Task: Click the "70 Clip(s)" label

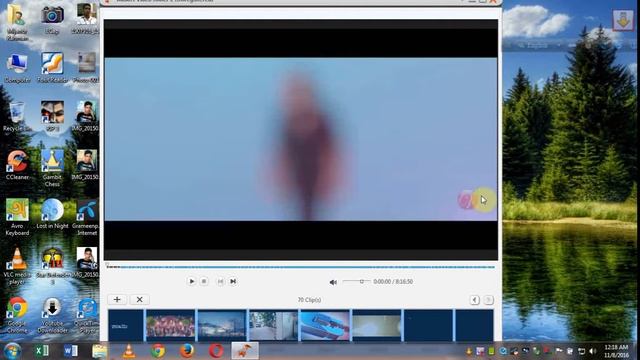Action: (x=309, y=300)
